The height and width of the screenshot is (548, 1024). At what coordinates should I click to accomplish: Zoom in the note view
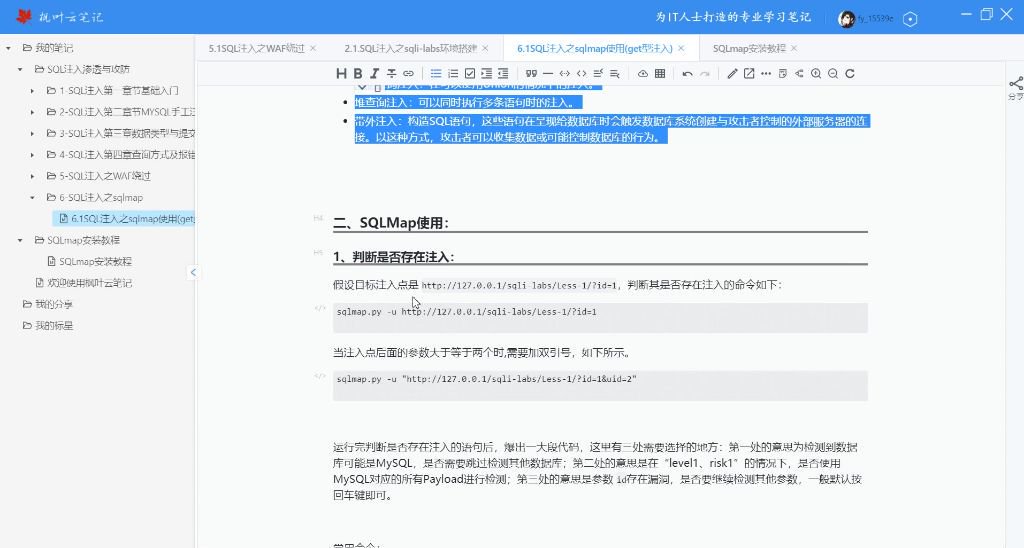click(816, 74)
